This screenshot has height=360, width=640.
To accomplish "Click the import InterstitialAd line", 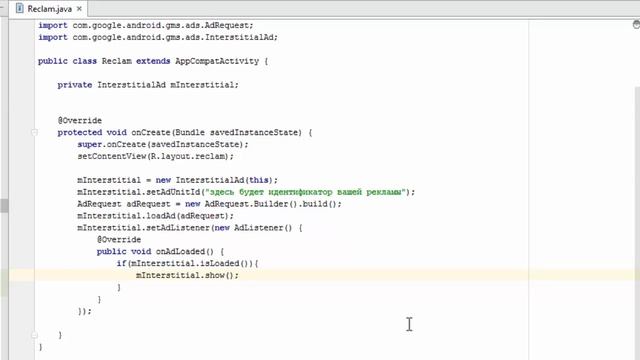I will pyautogui.click(x=158, y=37).
